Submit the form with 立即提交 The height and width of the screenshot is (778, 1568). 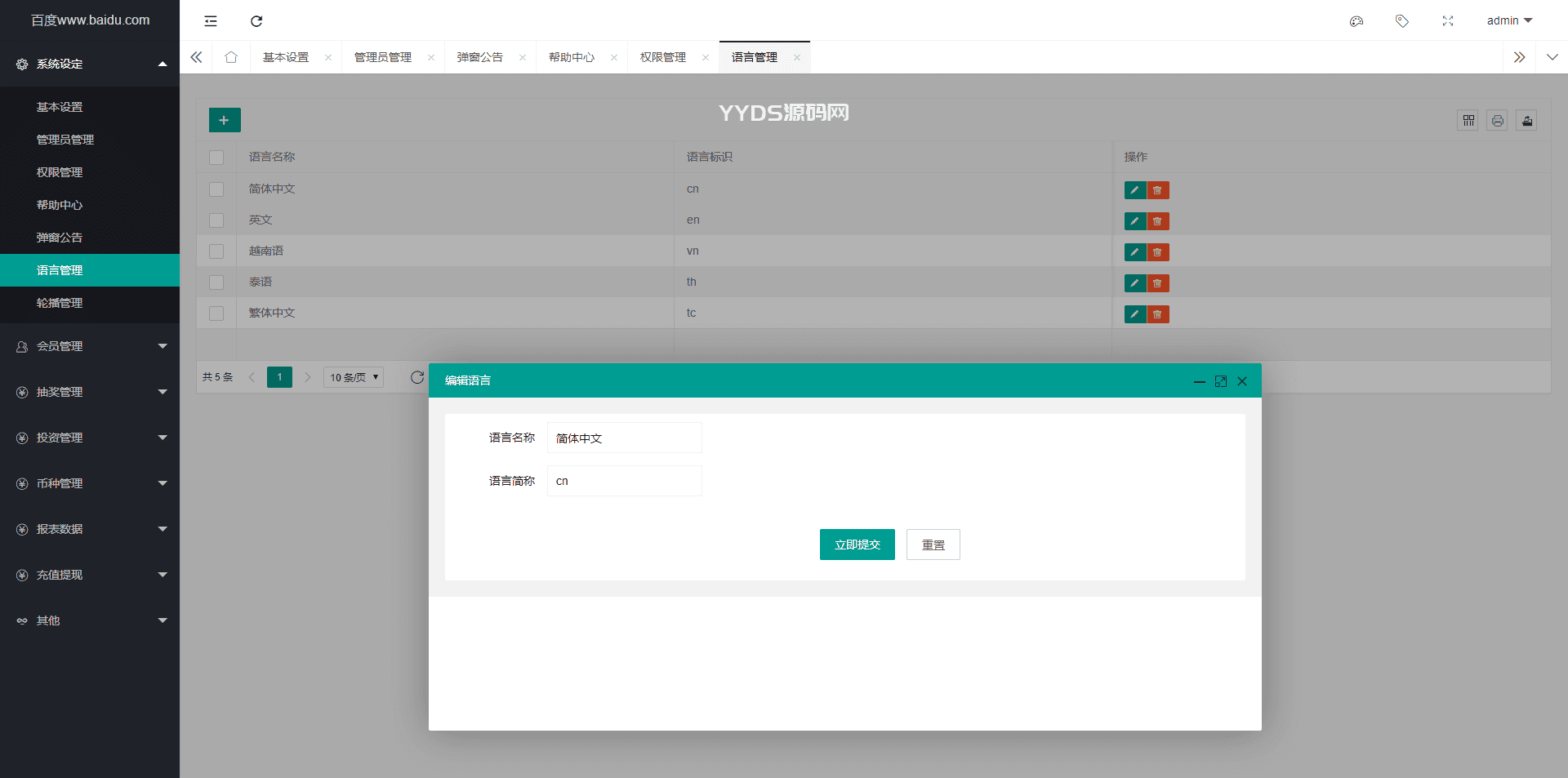pos(857,545)
